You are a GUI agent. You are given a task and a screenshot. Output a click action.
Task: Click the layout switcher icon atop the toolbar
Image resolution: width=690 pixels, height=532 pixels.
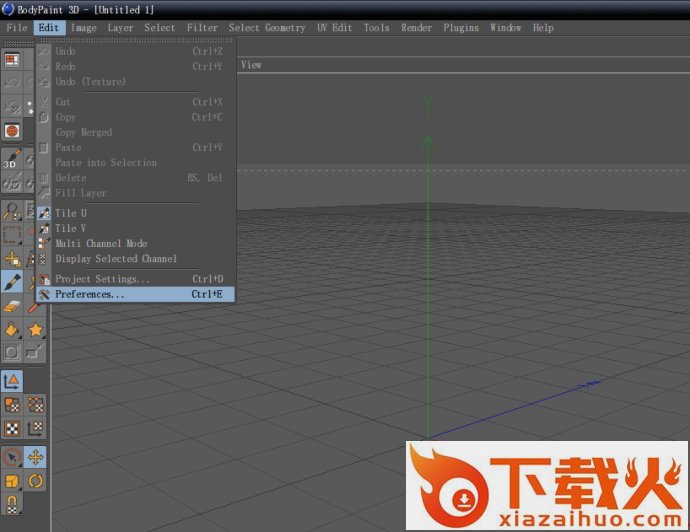(x=12, y=60)
